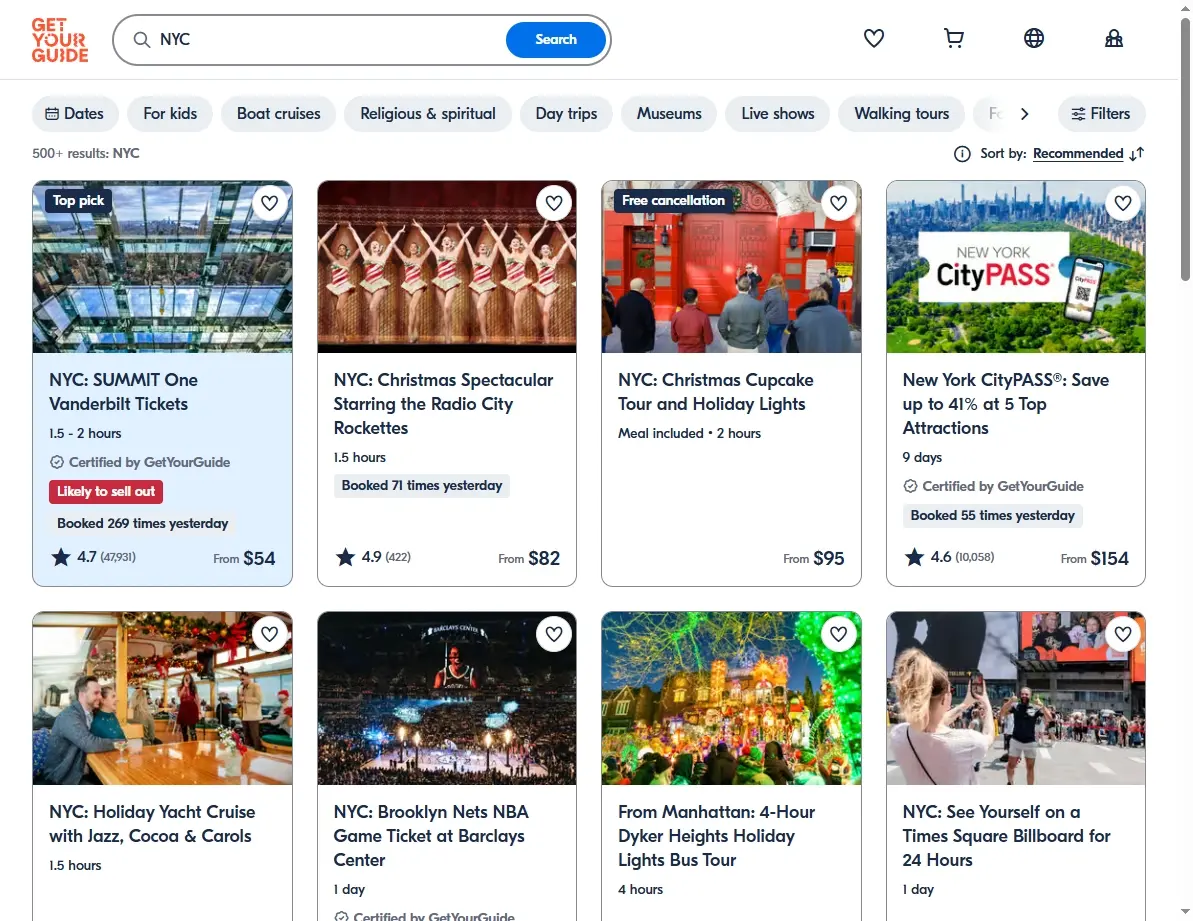
Task: Reverse sort order arrows icon
Action: click(x=1137, y=154)
